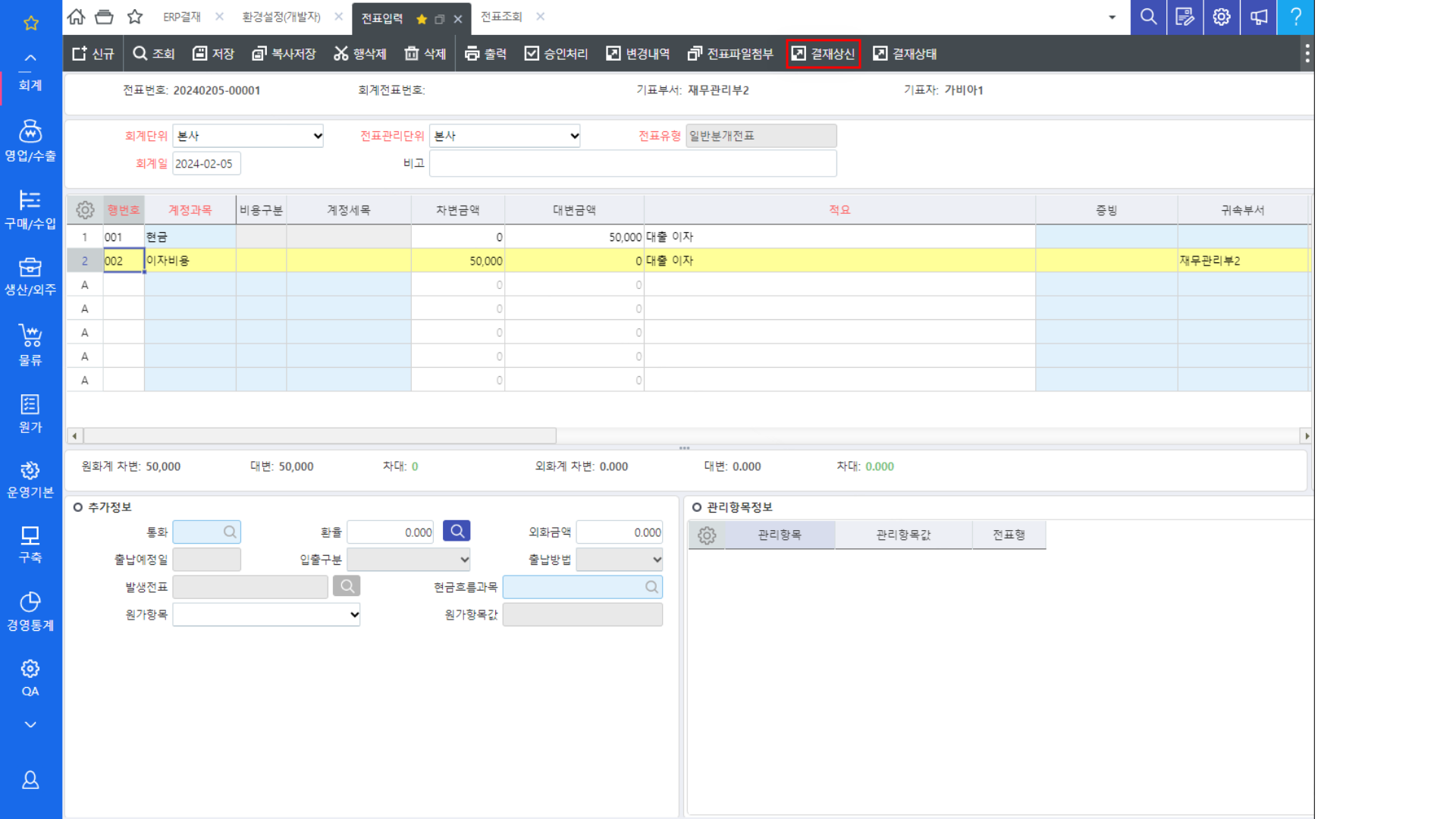Click 전표파일첨부 attach file button

pyautogui.click(x=730, y=54)
